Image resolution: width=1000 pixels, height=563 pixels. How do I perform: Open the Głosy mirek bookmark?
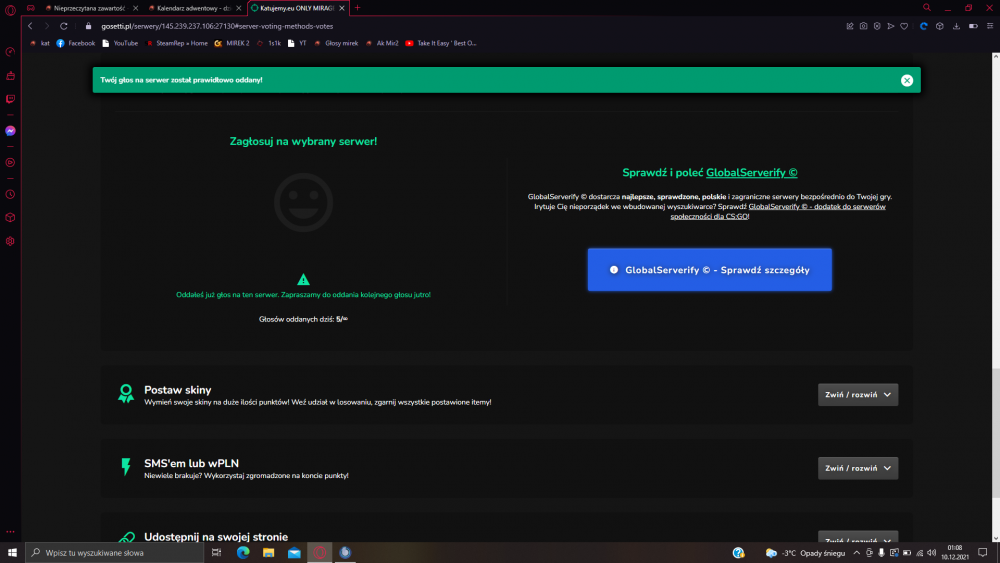[336, 43]
